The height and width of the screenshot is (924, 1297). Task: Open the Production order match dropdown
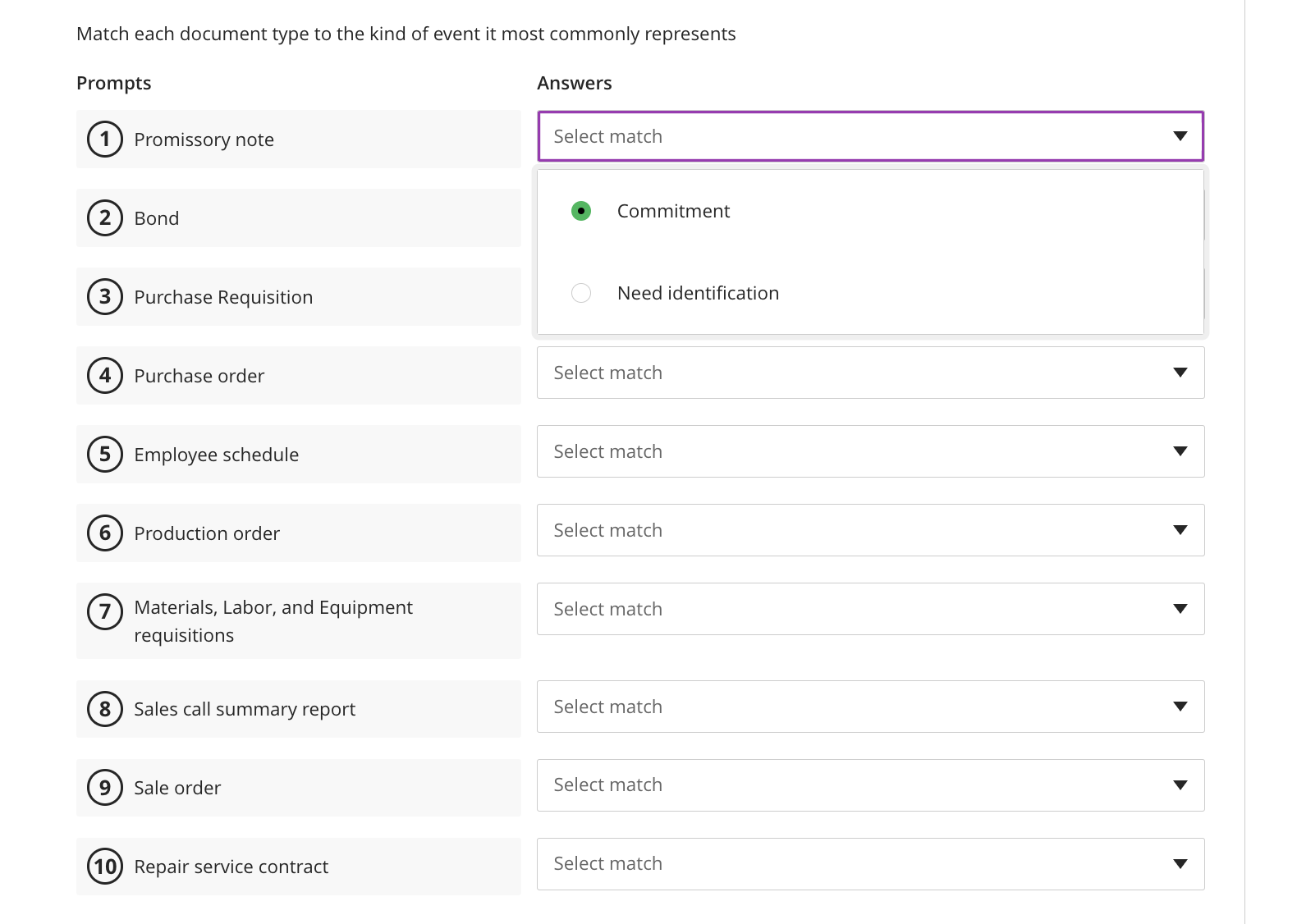pyautogui.click(x=870, y=530)
